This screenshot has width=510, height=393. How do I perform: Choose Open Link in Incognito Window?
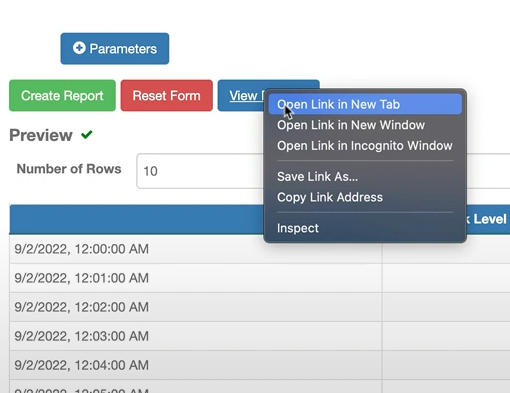click(365, 146)
